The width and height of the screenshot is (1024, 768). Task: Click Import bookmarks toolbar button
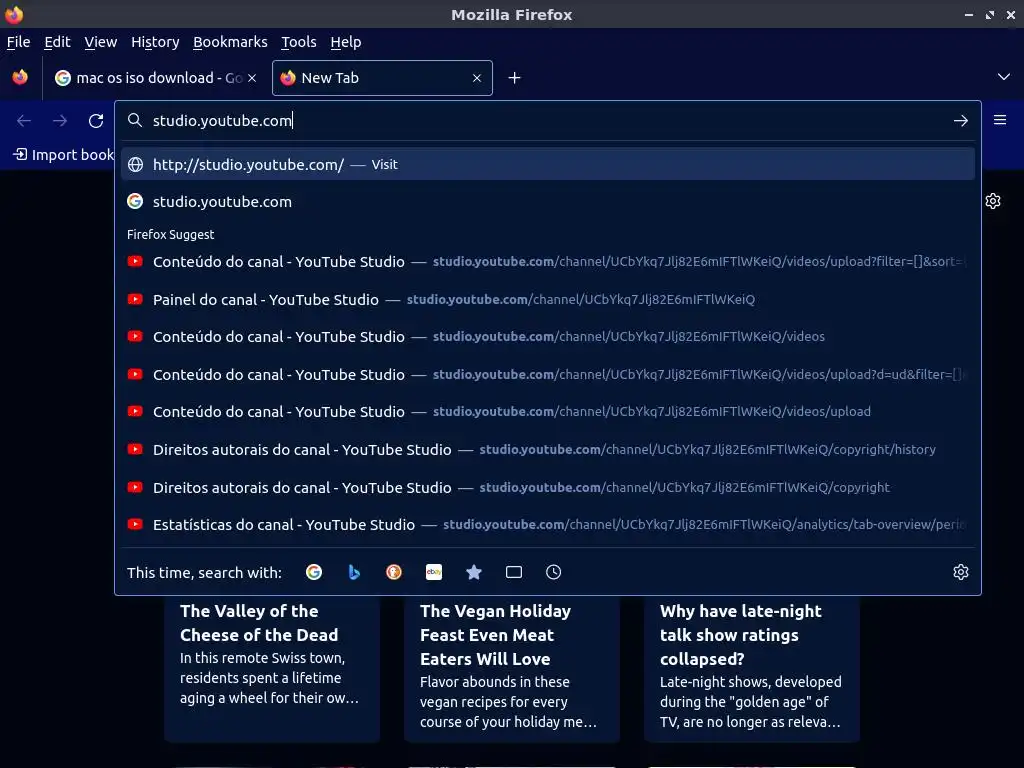pos(63,155)
